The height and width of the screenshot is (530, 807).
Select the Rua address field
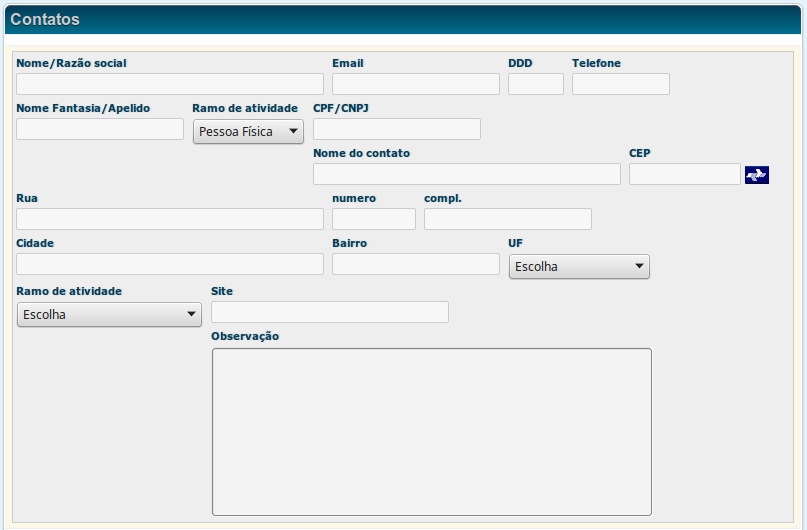pyautogui.click(x=170, y=219)
